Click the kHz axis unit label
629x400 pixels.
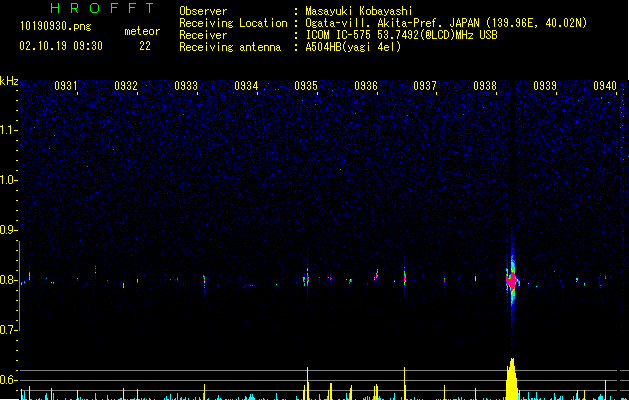pyautogui.click(x=9, y=81)
